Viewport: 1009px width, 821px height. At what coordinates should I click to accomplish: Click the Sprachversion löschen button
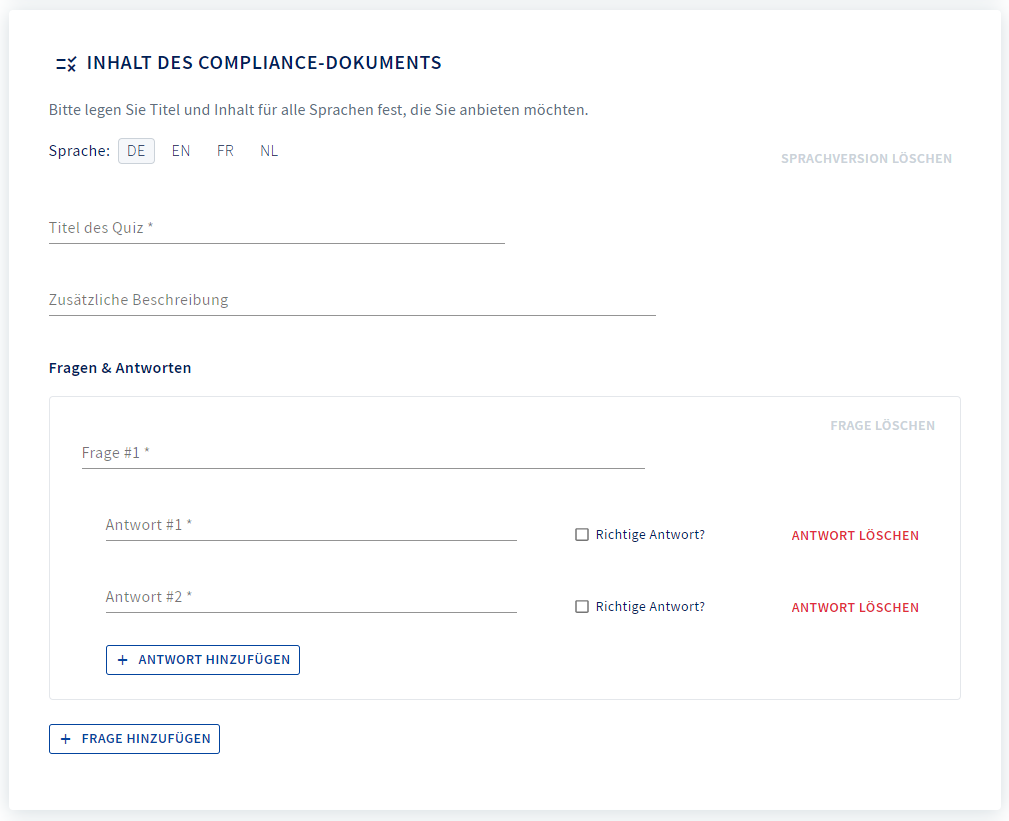point(866,158)
